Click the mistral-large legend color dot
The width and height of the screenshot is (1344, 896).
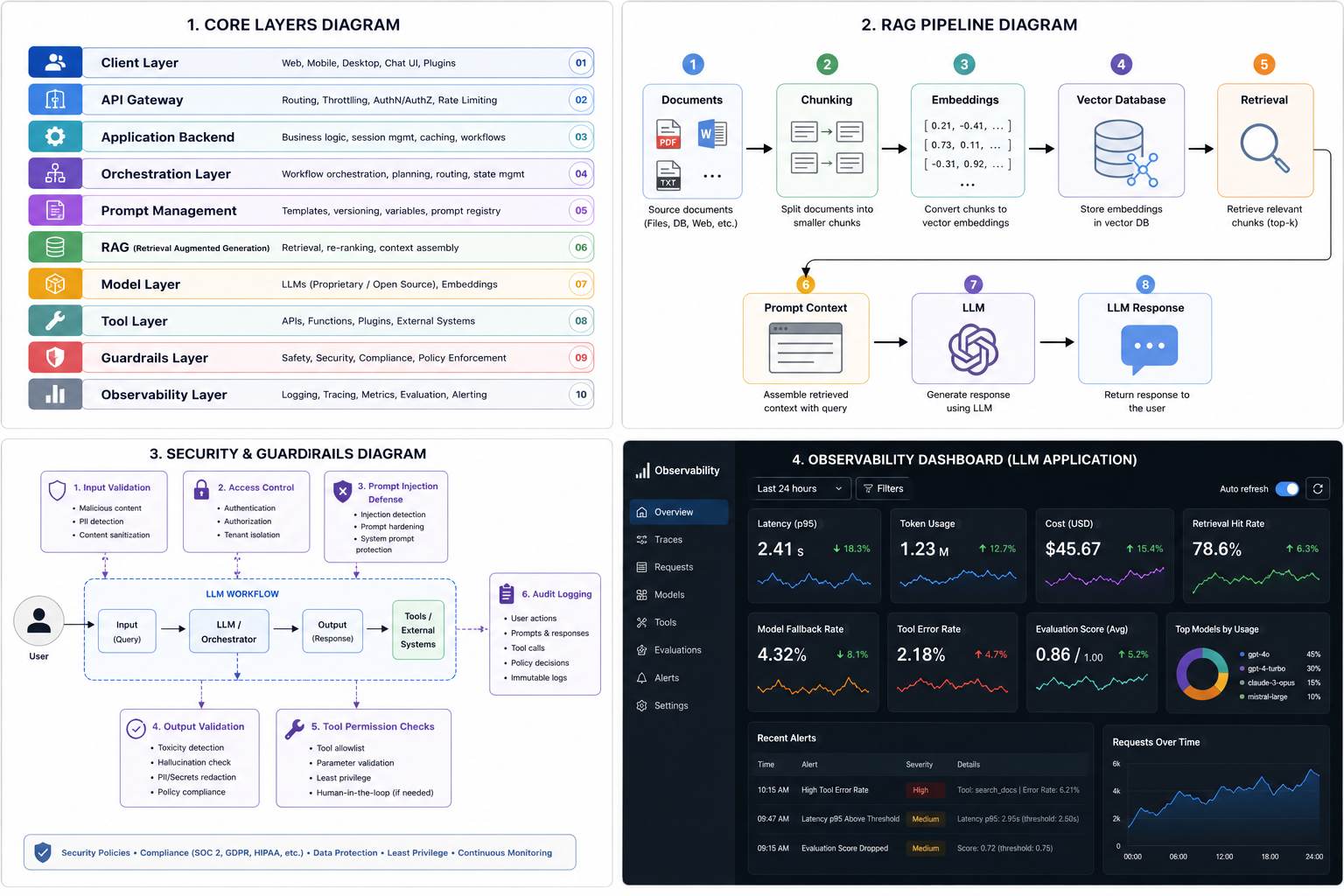(x=1242, y=696)
